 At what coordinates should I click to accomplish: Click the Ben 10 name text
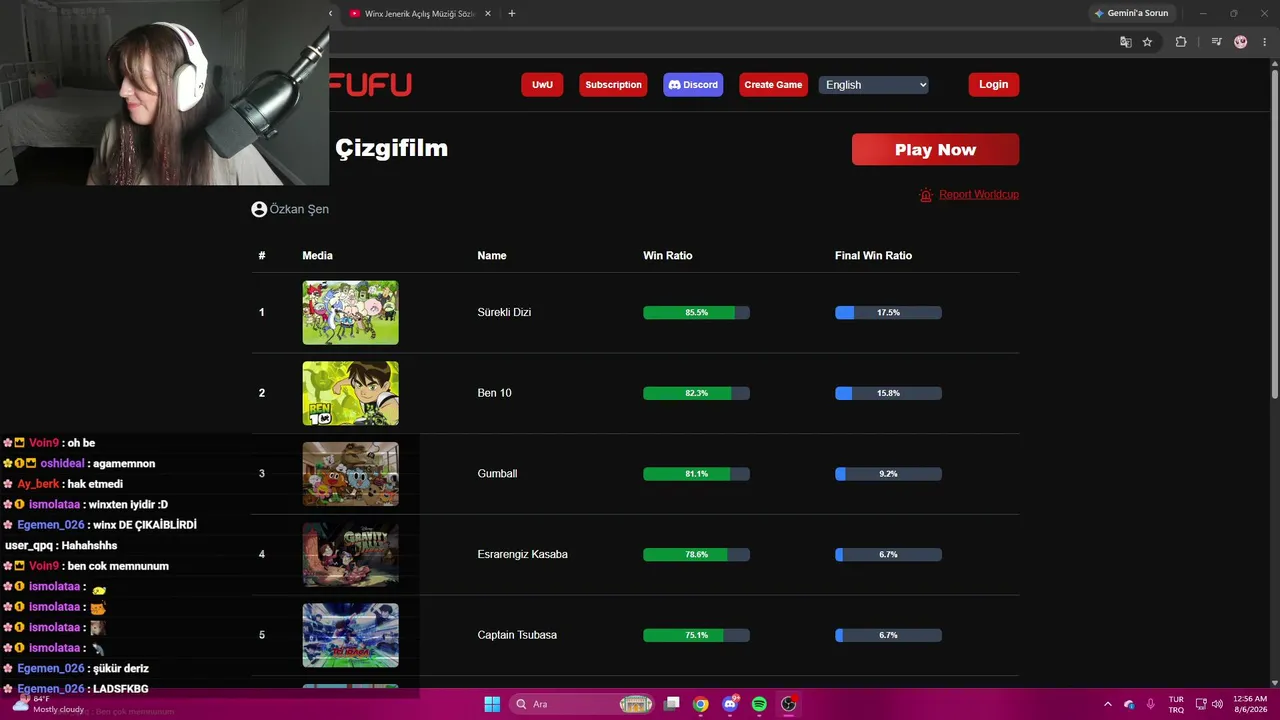pyautogui.click(x=494, y=393)
